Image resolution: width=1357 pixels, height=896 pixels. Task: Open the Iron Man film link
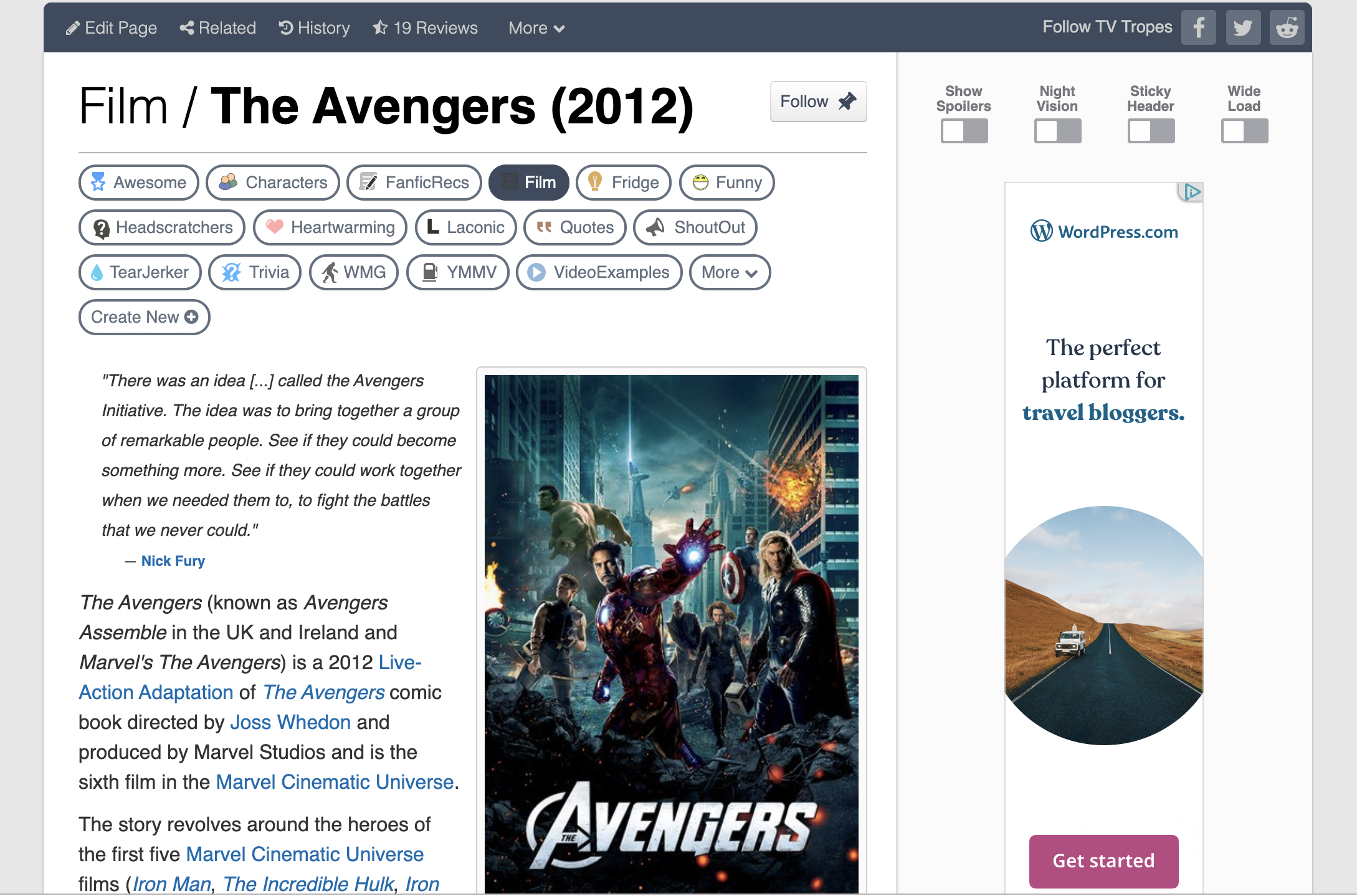(172, 884)
